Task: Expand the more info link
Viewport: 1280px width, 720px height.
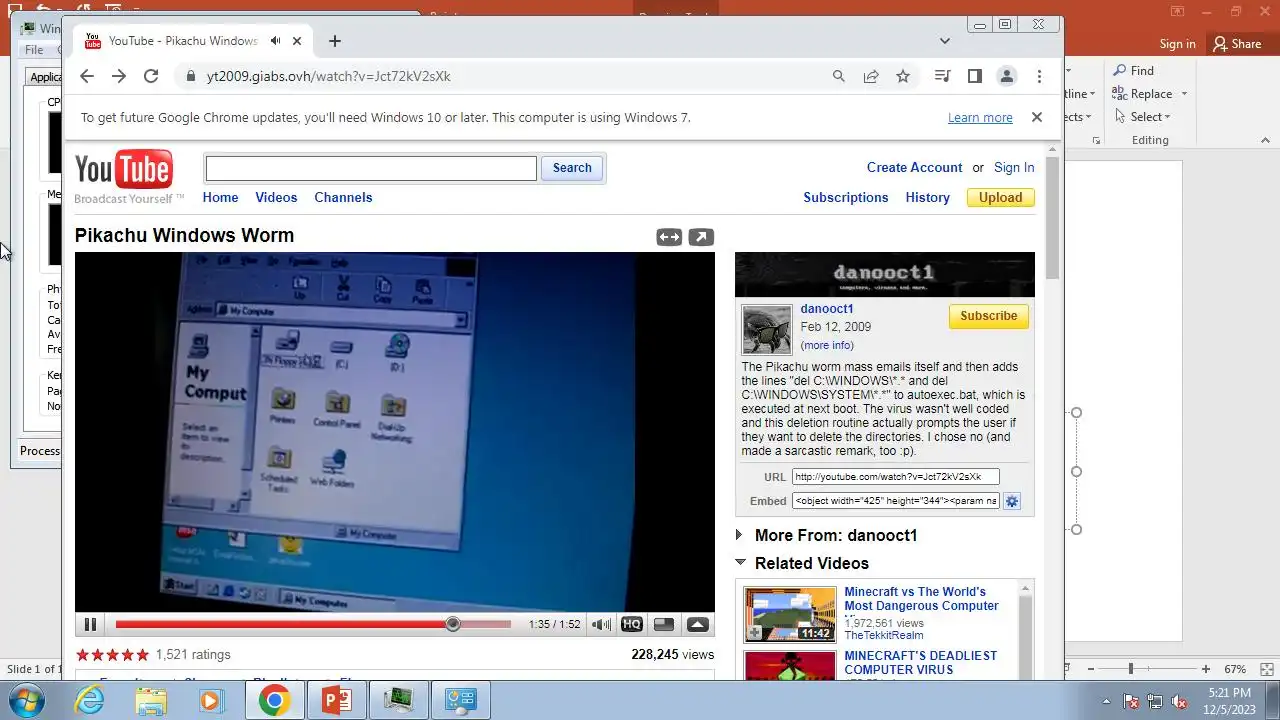Action: click(x=827, y=345)
